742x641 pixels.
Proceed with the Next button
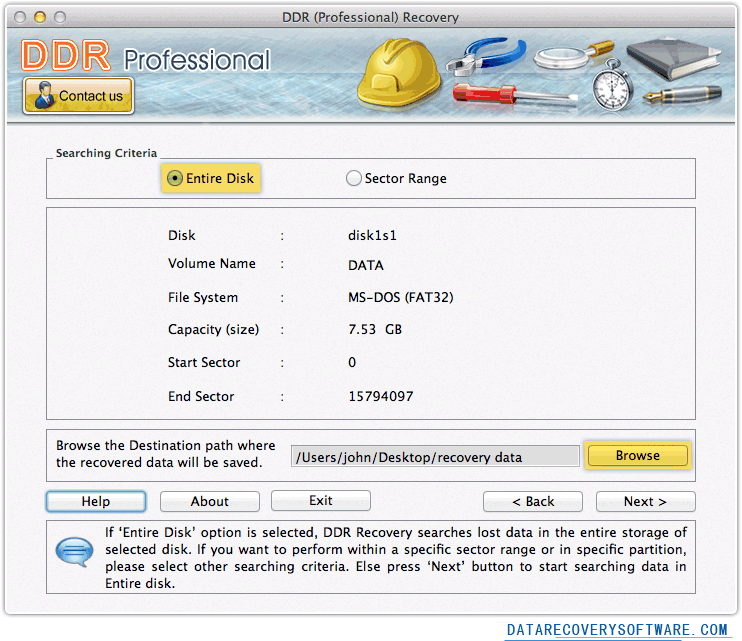[645, 501]
